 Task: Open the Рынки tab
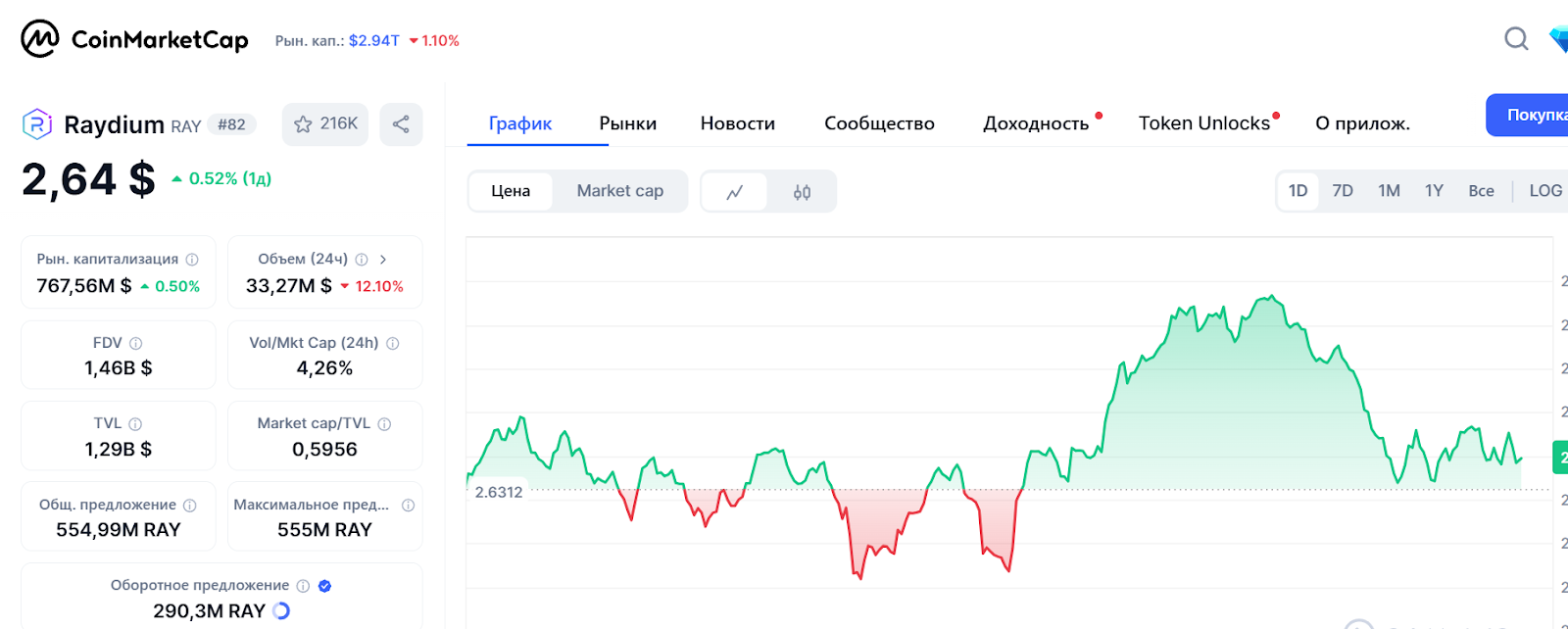click(x=628, y=123)
